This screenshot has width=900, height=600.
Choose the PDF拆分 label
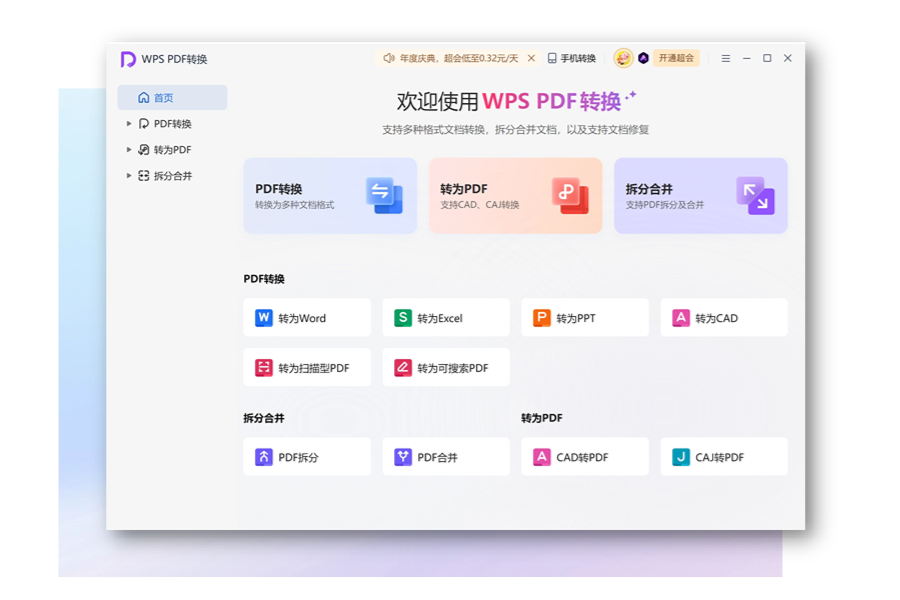tap(298, 458)
